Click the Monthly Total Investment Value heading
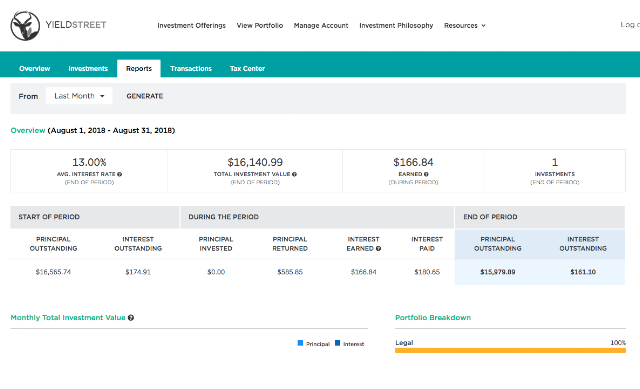The width and height of the screenshot is (640, 389). click(x=68, y=318)
